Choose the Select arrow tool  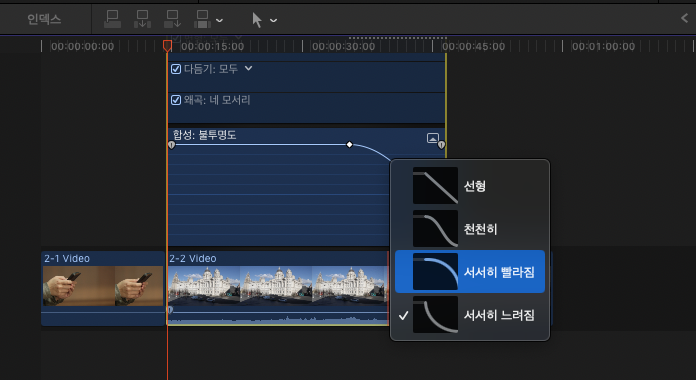(x=257, y=20)
